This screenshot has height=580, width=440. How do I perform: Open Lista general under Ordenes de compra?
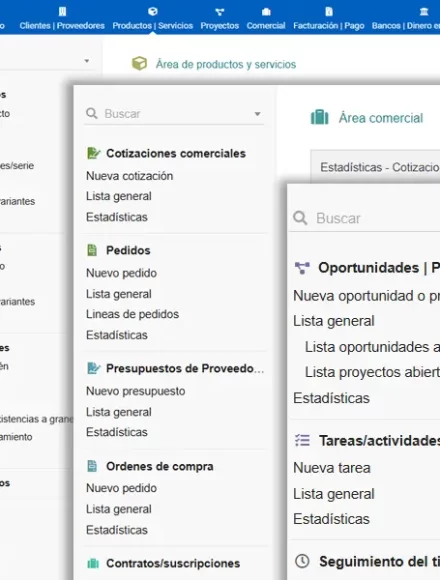point(119,509)
